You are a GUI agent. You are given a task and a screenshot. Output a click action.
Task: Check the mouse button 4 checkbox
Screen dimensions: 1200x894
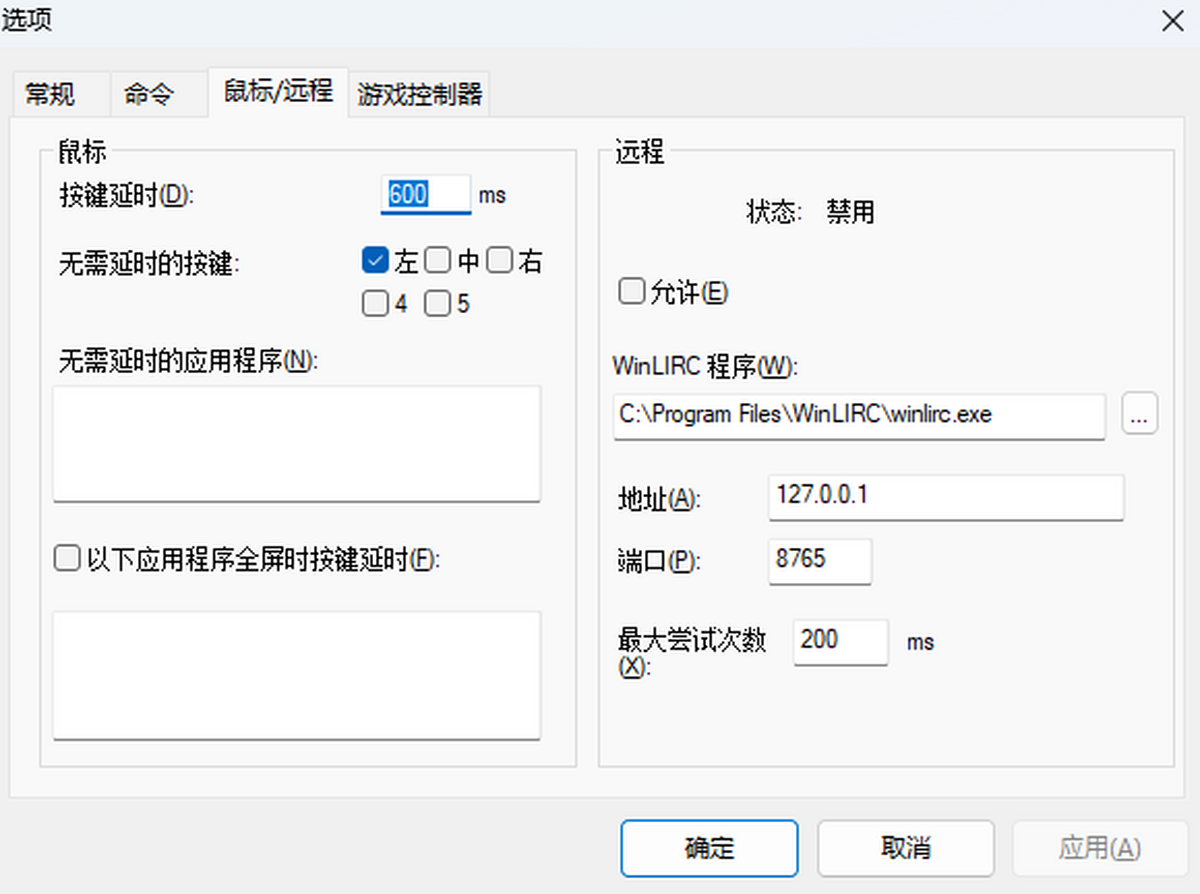pyautogui.click(x=375, y=304)
